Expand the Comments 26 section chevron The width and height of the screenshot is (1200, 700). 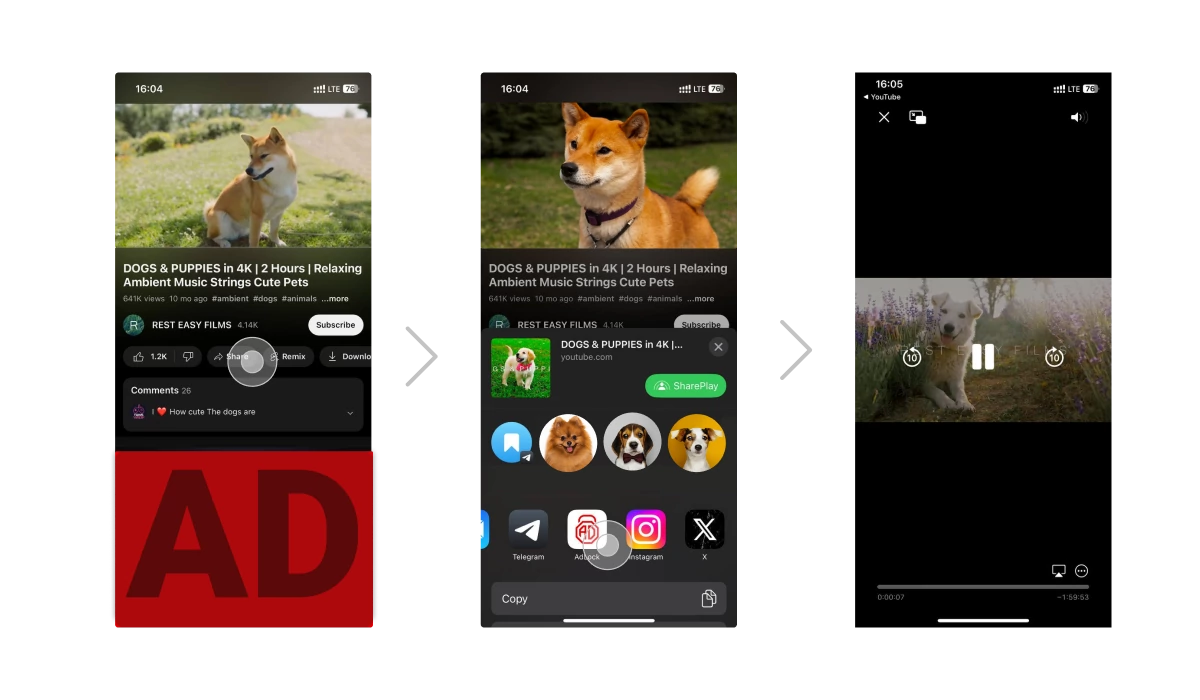click(350, 413)
